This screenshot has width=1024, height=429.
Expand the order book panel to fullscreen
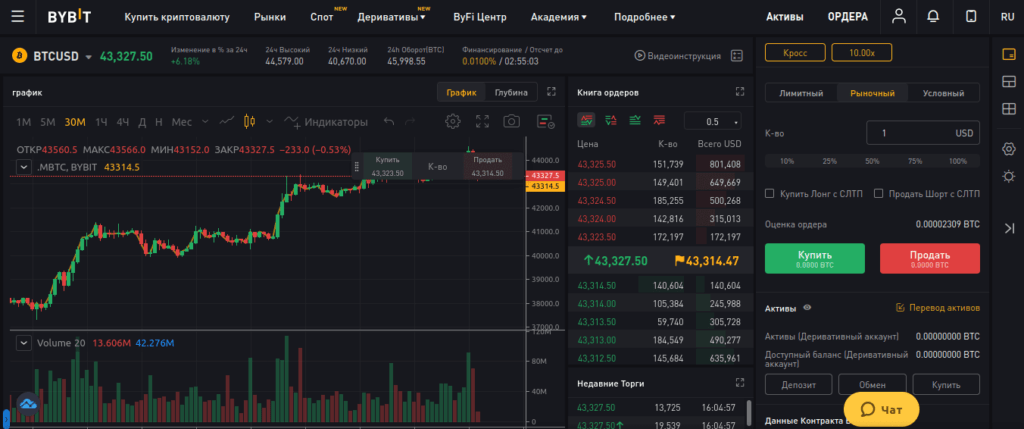(x=740, y=92)
